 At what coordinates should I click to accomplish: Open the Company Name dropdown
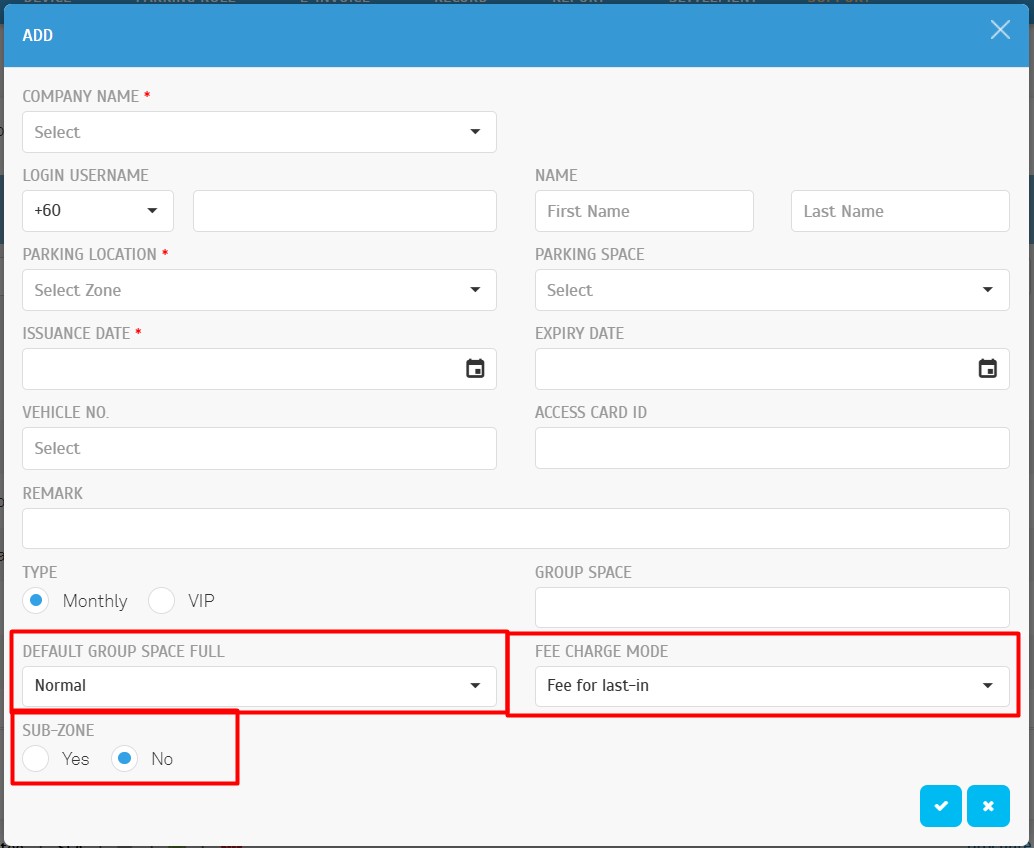coord(259,132)
